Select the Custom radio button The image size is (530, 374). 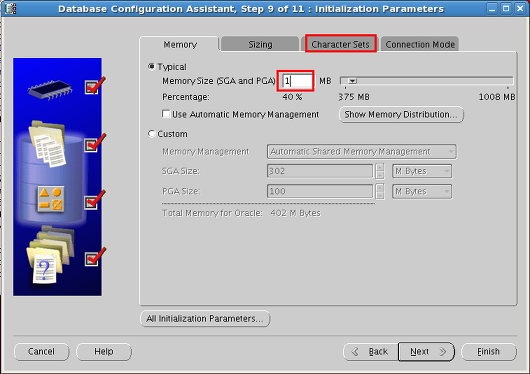coord(151,134)
